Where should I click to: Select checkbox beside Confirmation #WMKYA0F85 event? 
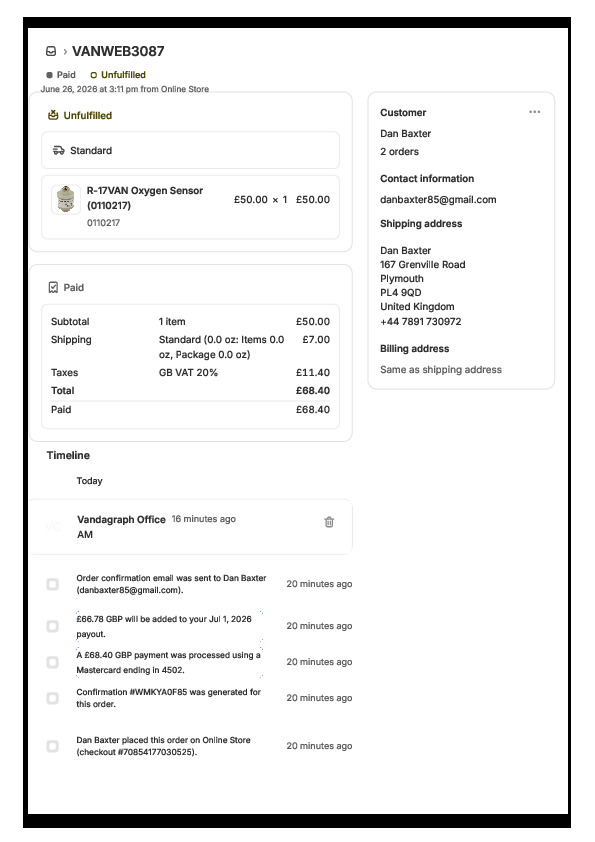click(53, 698)
